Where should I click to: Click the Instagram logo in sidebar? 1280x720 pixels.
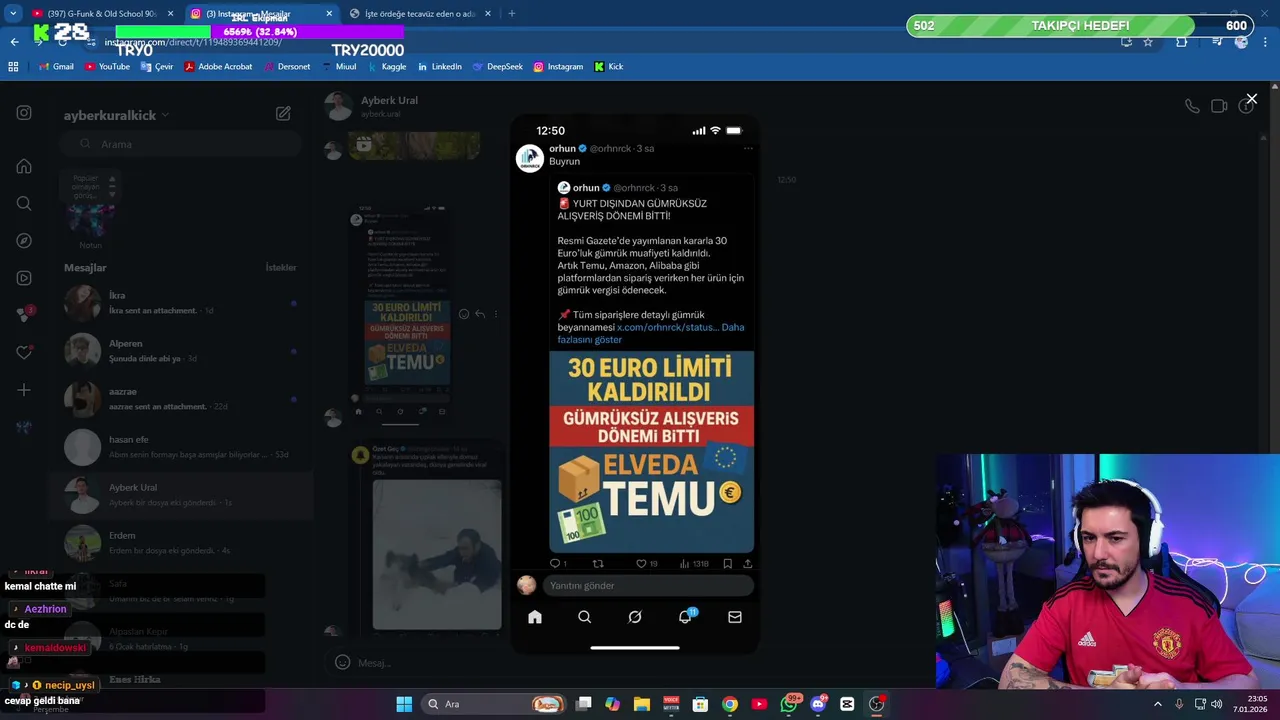(x=24, y=113)
